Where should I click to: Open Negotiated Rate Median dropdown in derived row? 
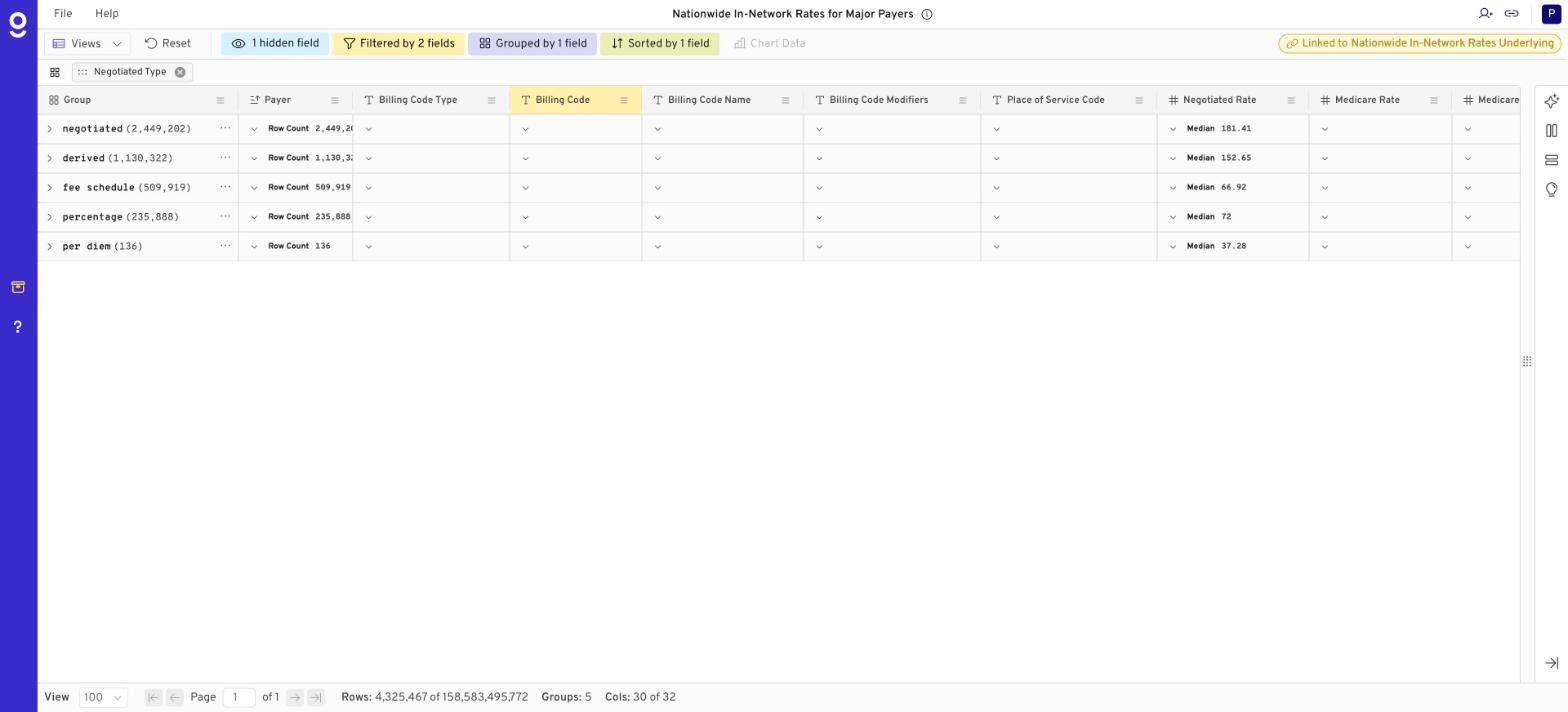[1173, 158]
